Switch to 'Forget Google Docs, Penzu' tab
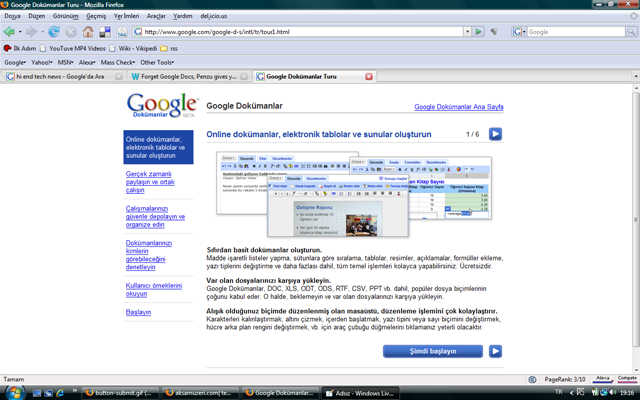 pyautogui.click(x=189, y=76)
